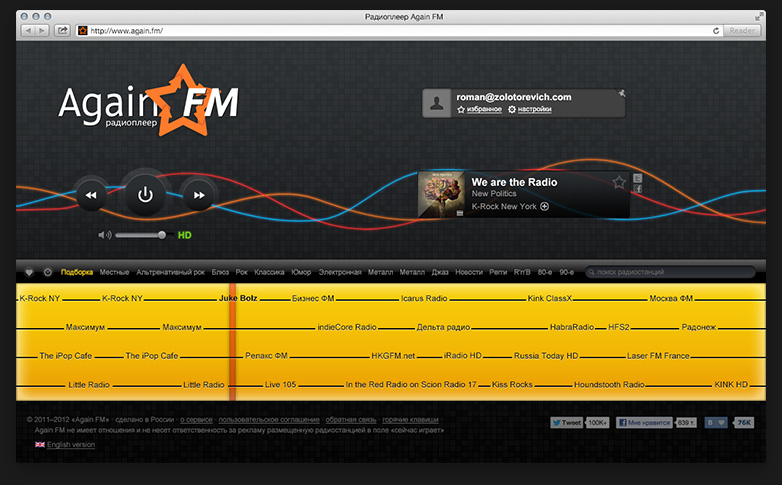Select the Юмор tab
This screenshot has width=782, height=485.
click(x=301, y=272)
